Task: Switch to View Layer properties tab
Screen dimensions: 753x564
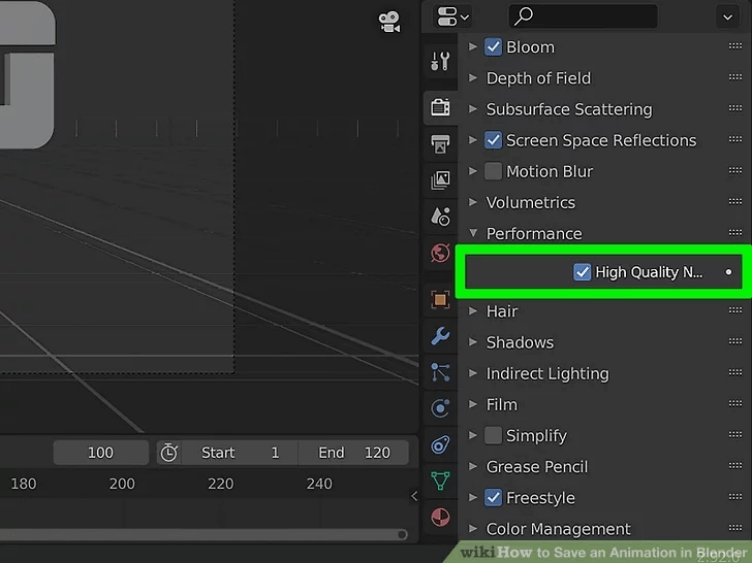Action: 440,181
